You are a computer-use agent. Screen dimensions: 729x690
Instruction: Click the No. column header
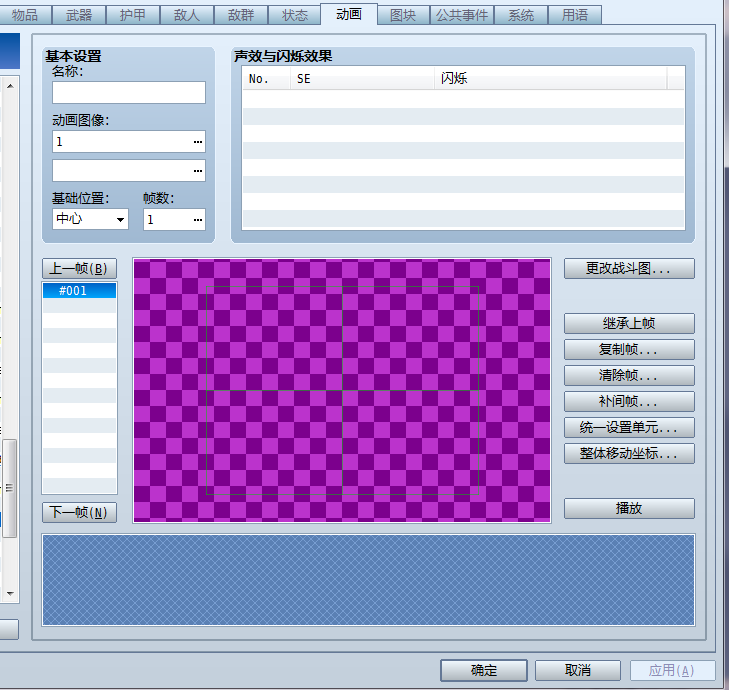(266, 78)
